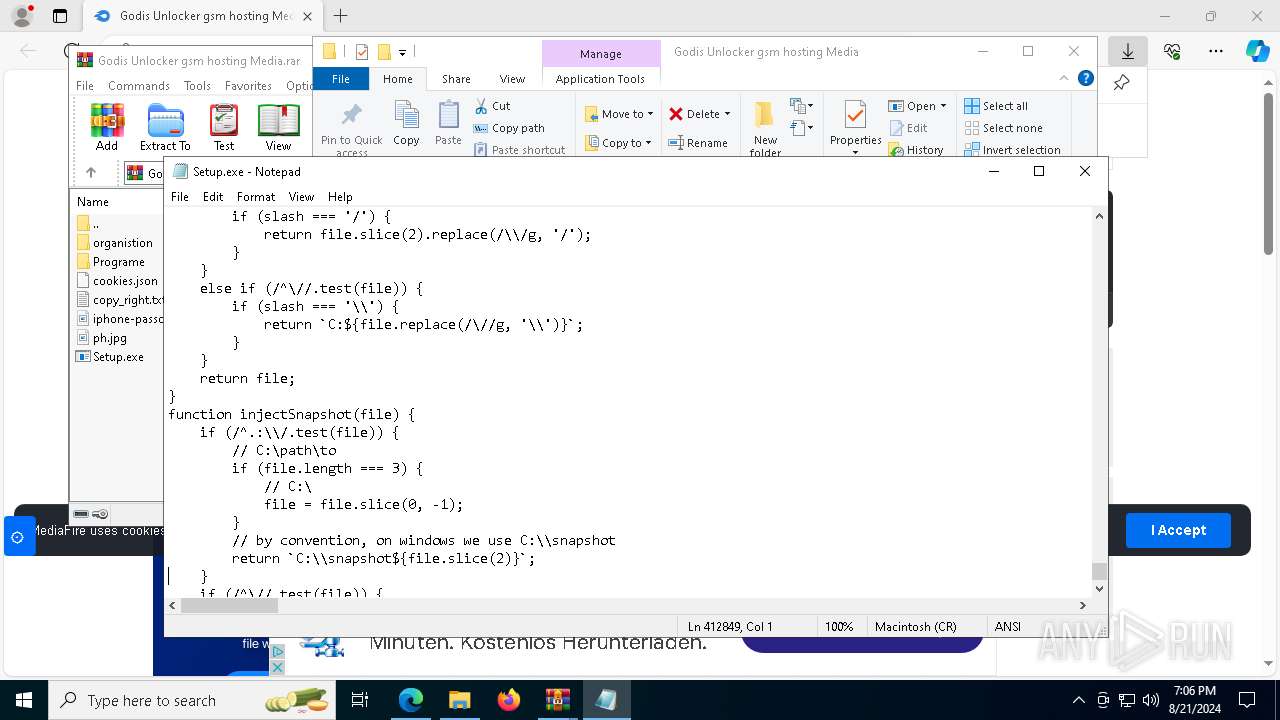This screenshot has height=720, width=1280.
Task: Click taskbar search box
Action: (193, 700)
